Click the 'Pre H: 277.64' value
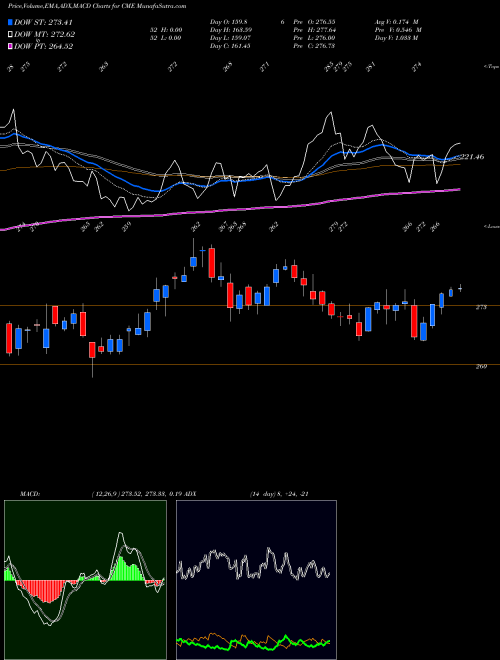This screenshot has height=660, width=500. [x=316, y=30]
